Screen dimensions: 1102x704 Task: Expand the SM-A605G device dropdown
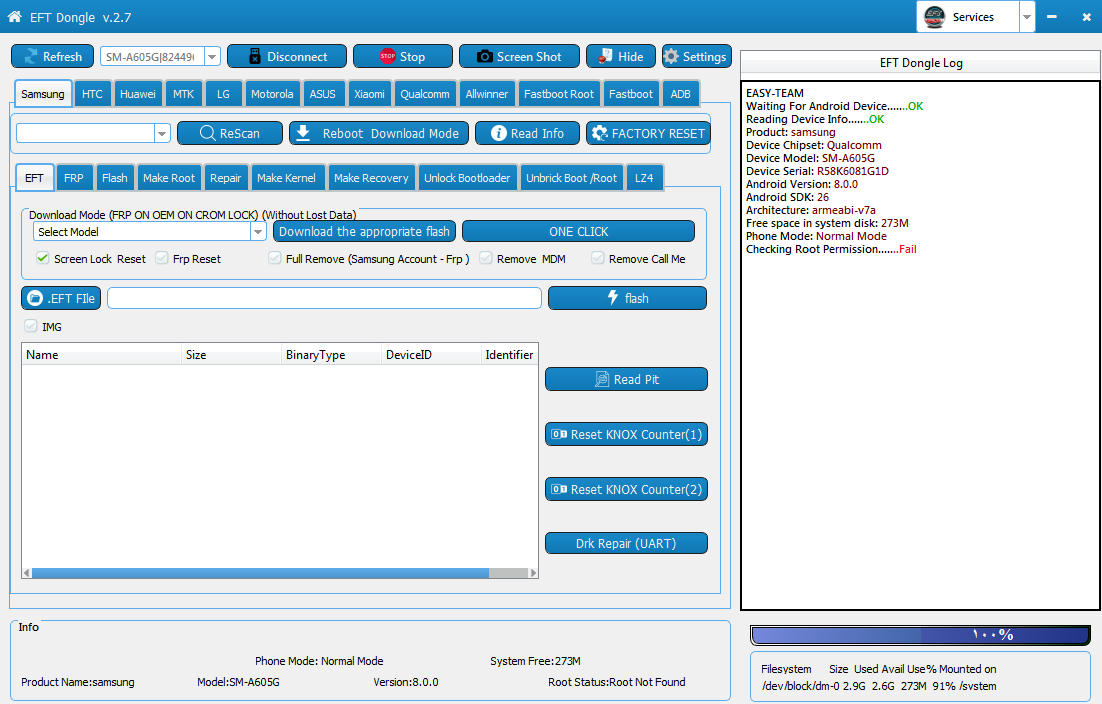point(212,57)
